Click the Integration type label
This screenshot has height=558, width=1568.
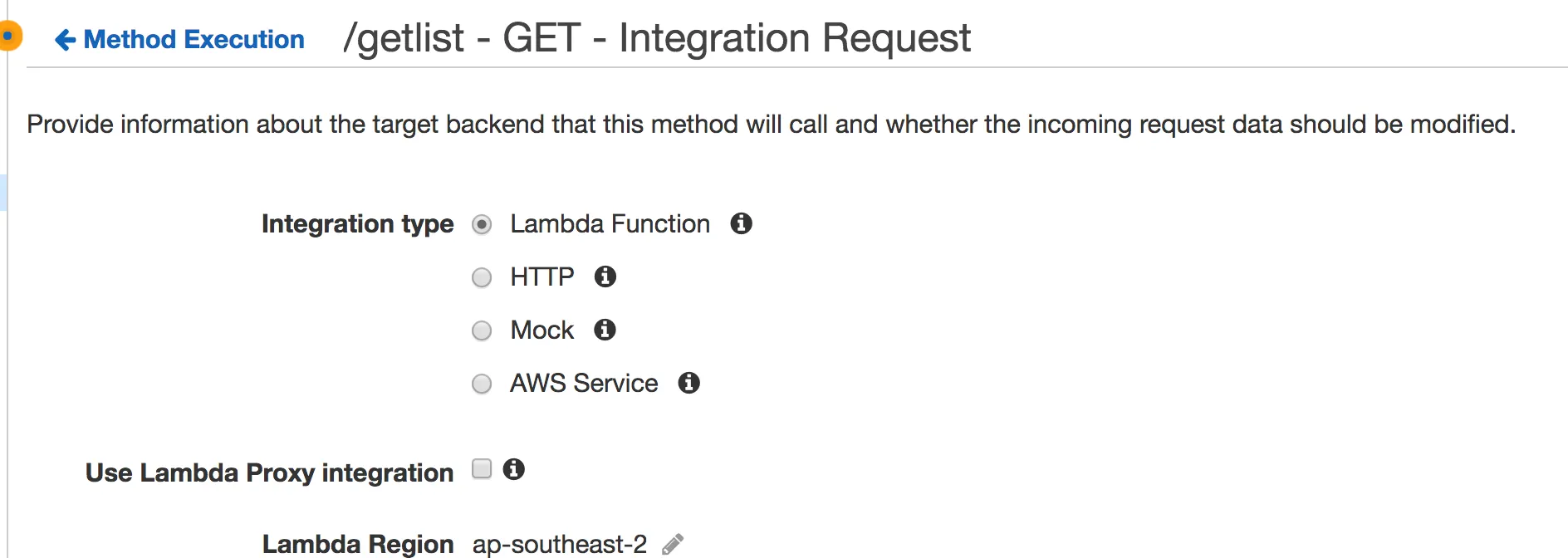pyautogui.click(x=357, y=224)
